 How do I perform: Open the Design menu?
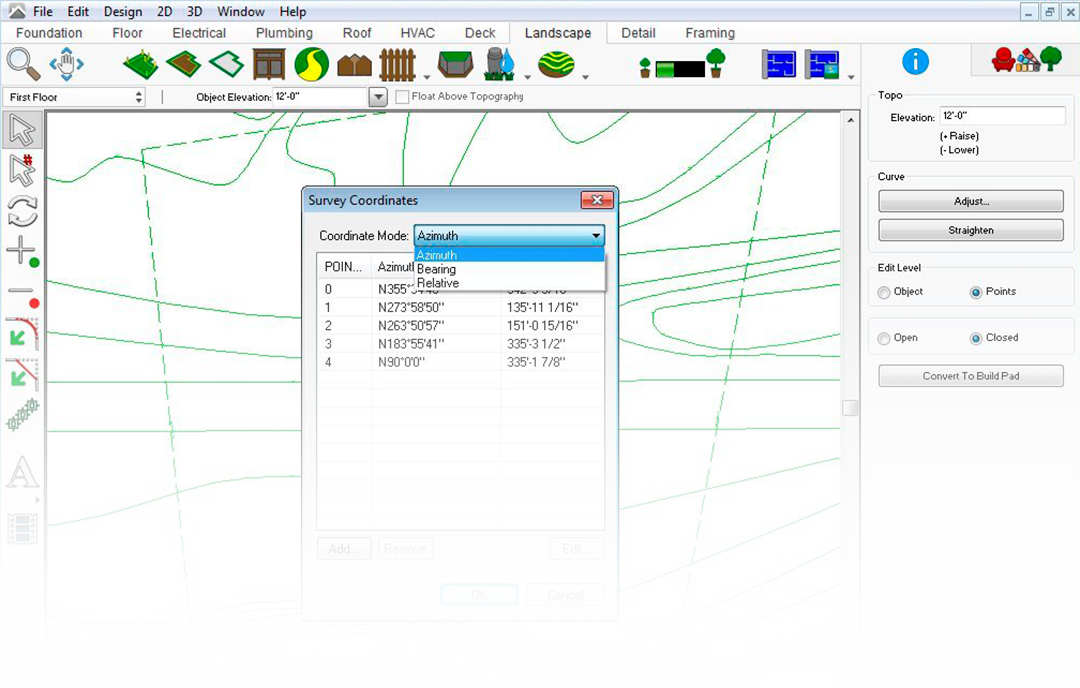(123, 12)
